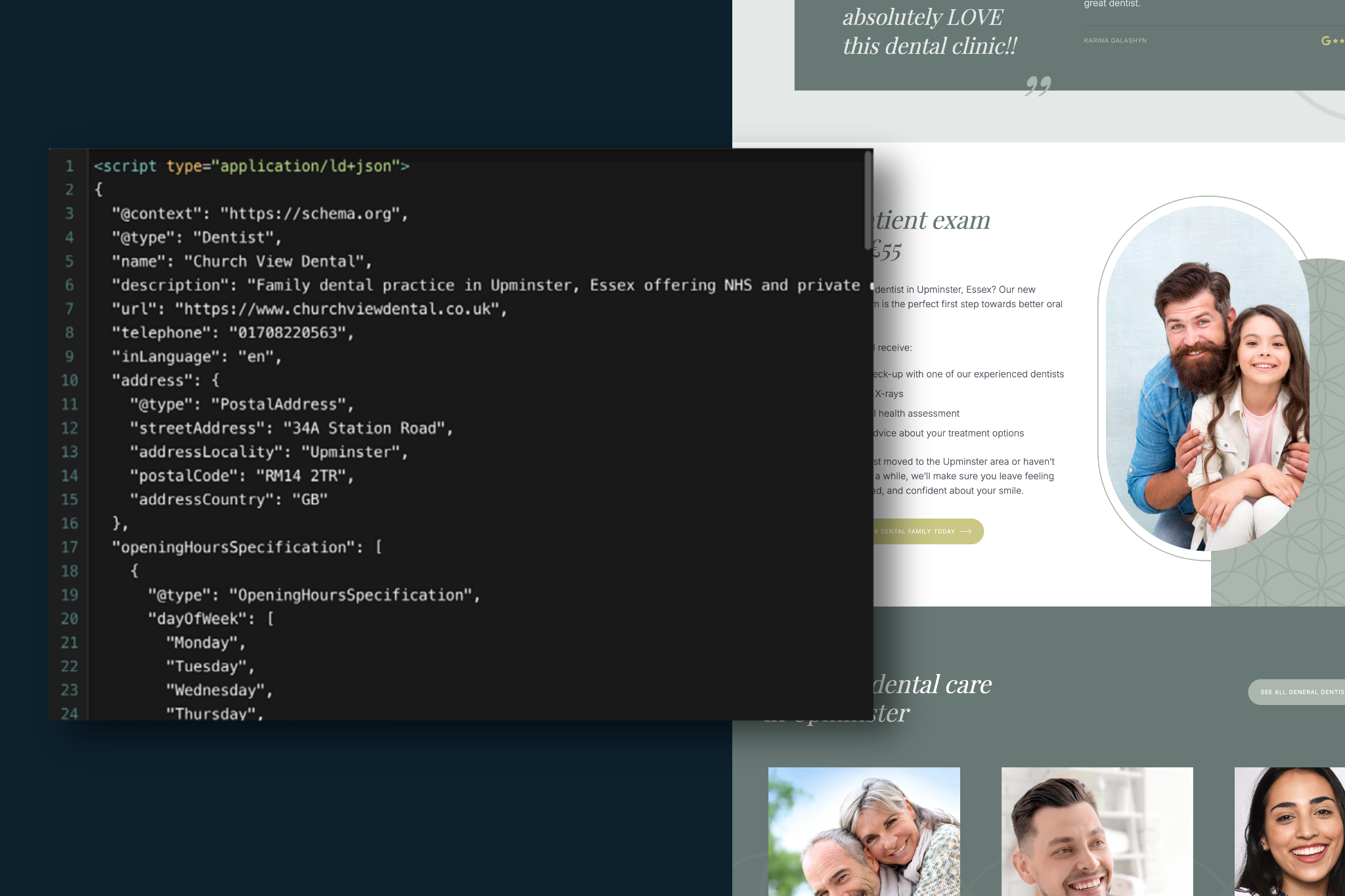The image size is (1345, 896).
Task: Click the Google G review icon
Action: [x=1326, y=41]
